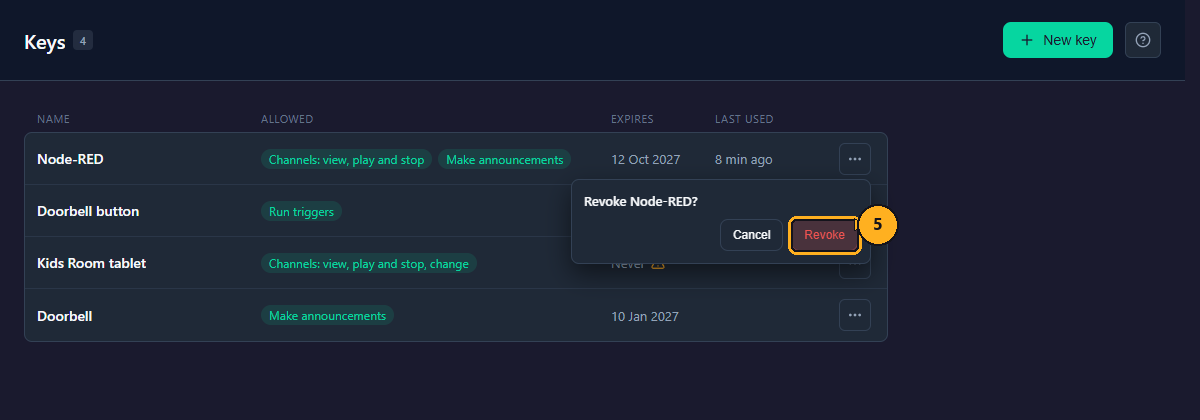The height and width of the screenshot is (420, 1200).
Task: Click Doorbell's Make announcements tag
Action: pos(327,315)
